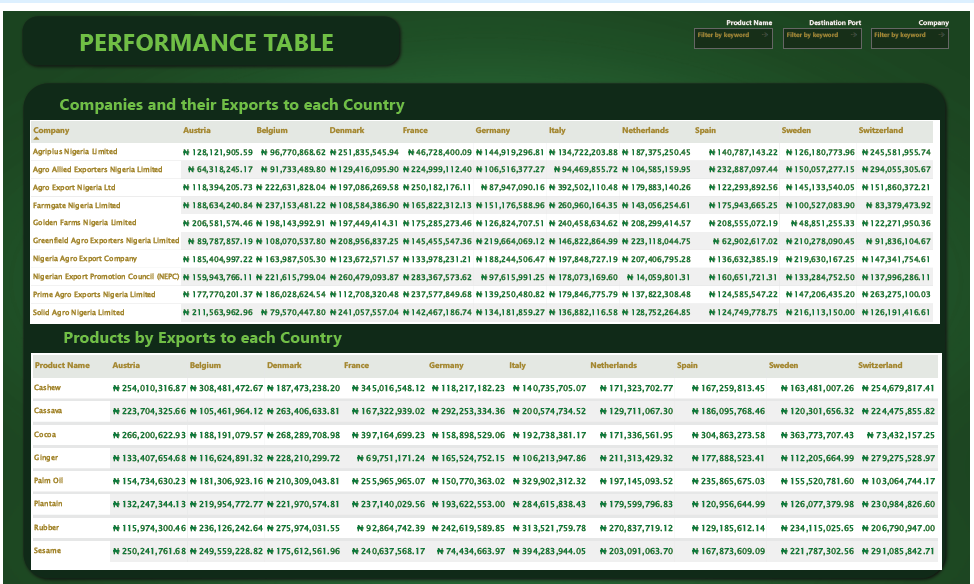The height and width of the screenshot is (584, 974).
Task: Click the Company filter apply arrow
Action: click(941, 35)
